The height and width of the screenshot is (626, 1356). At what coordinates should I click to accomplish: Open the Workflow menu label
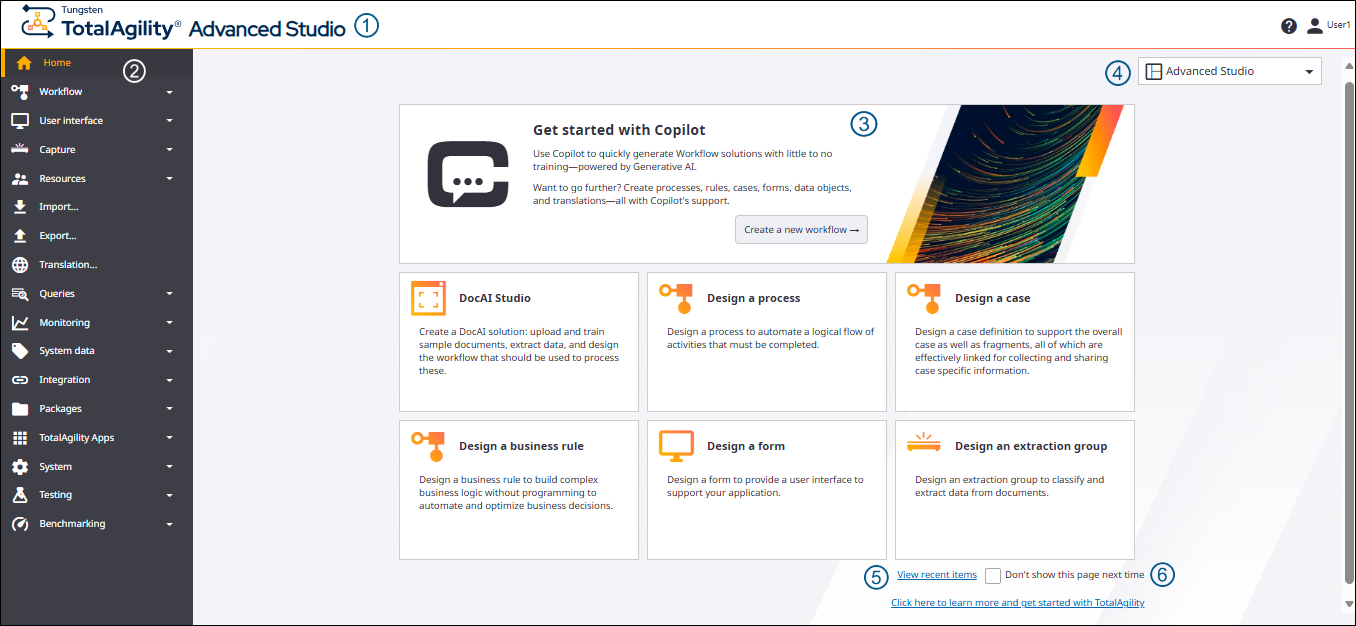coord(61,92)
